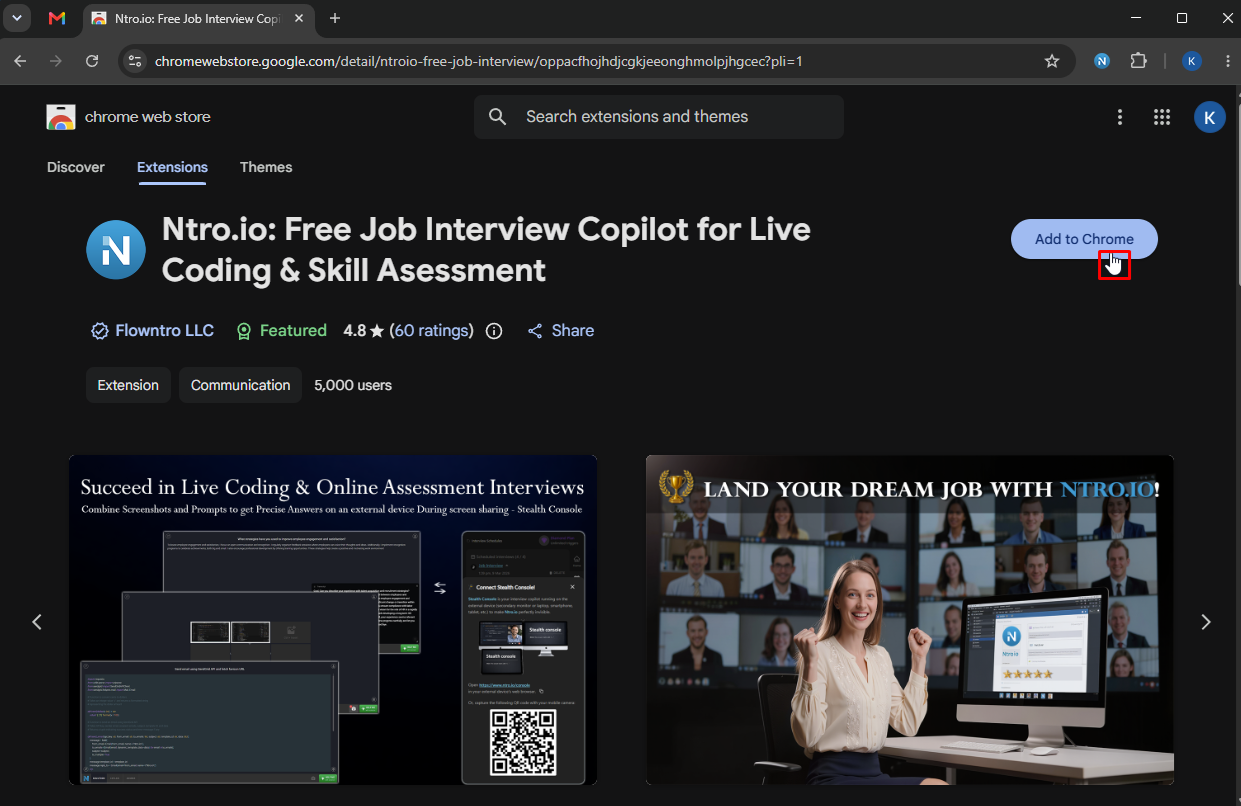This screenshot has width=1241, height=806.
Task: Show next screenshot in carousel
Action: click(x=1205, y=622)
